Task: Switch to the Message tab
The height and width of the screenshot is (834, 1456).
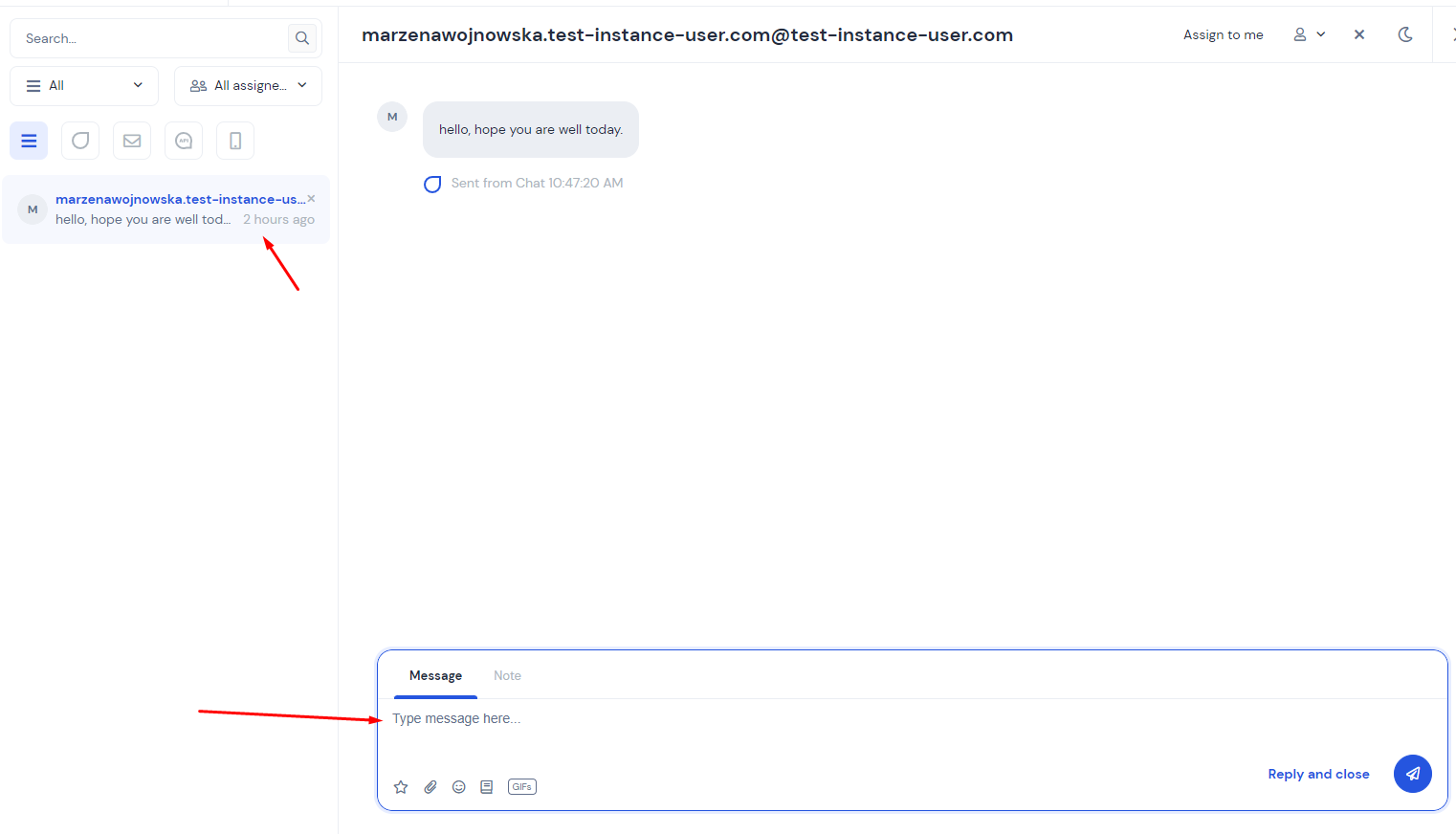Action: pyautogui.click(x=435, y=676)
